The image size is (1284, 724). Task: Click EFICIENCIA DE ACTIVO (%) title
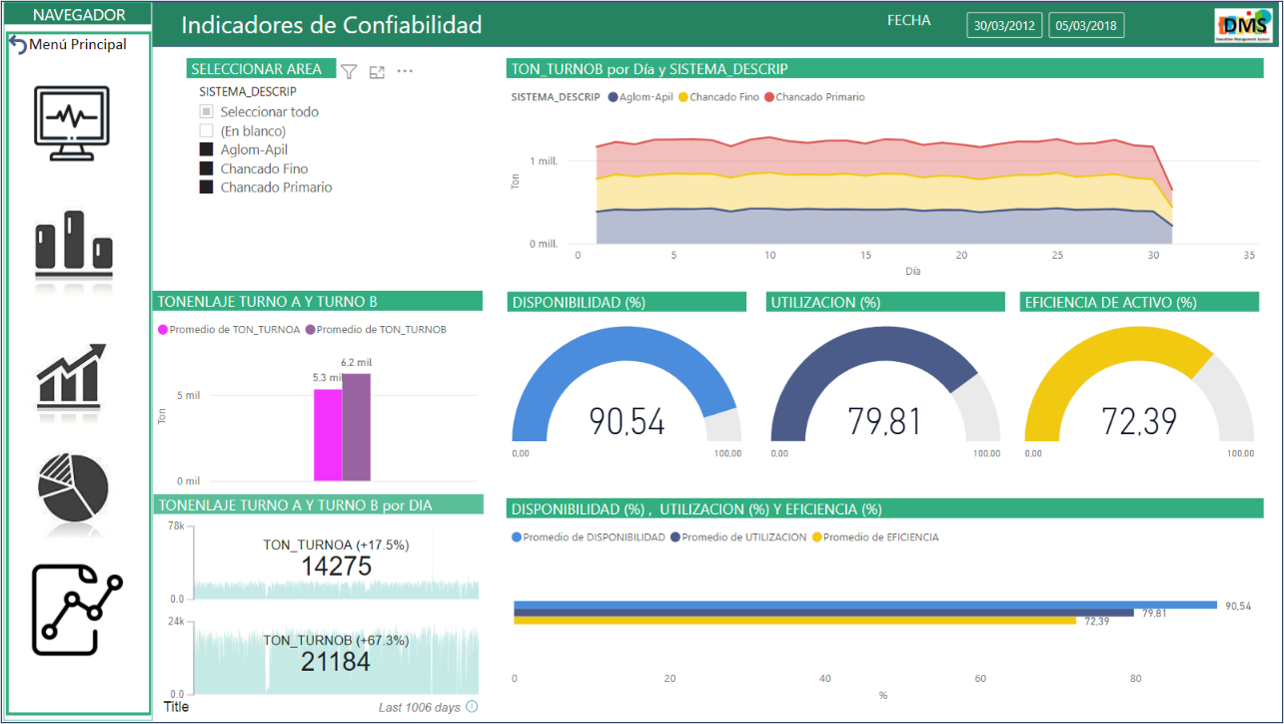click(1110, 302)
